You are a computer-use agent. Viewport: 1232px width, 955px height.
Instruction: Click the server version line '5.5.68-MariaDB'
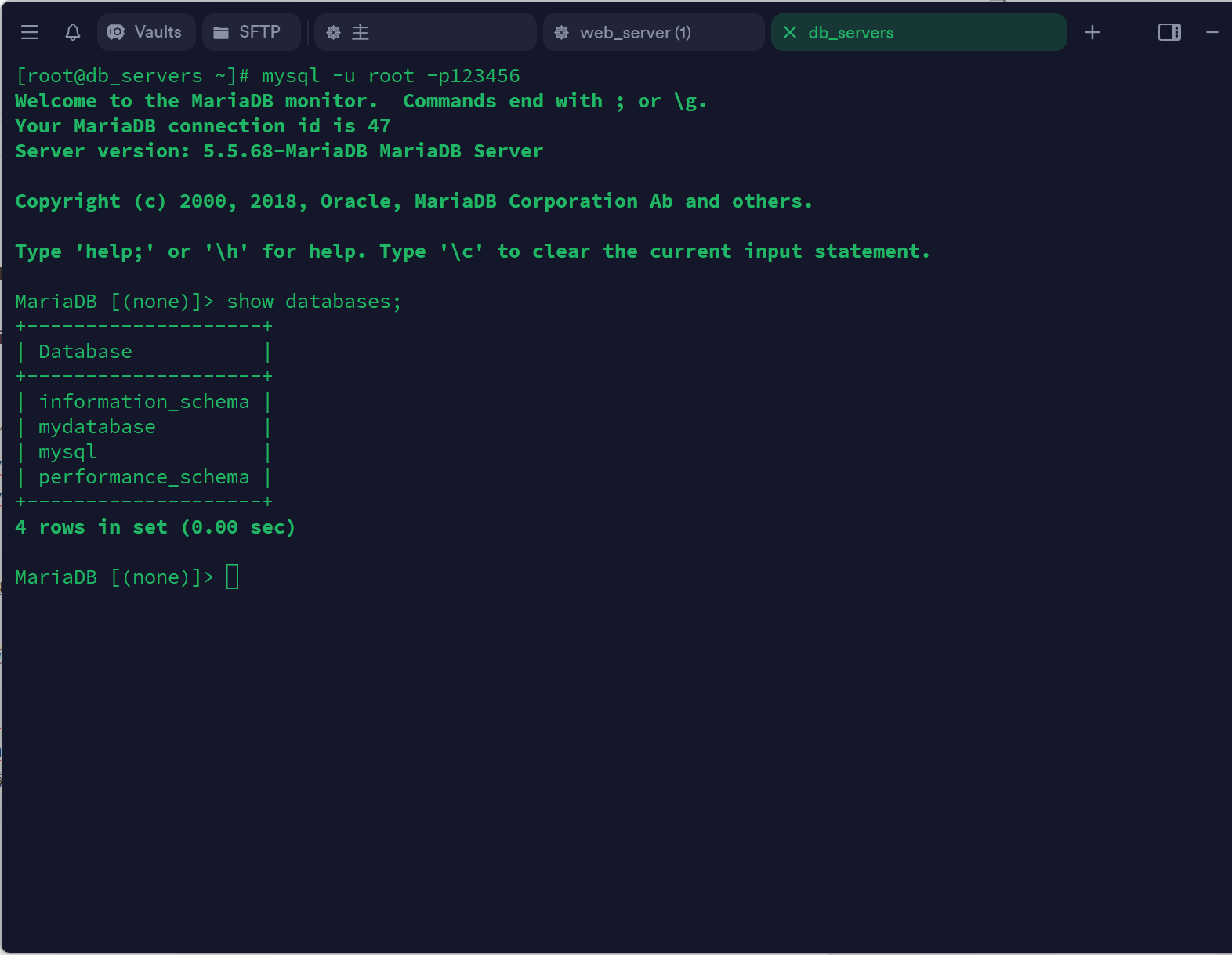(x=279, y=151)
